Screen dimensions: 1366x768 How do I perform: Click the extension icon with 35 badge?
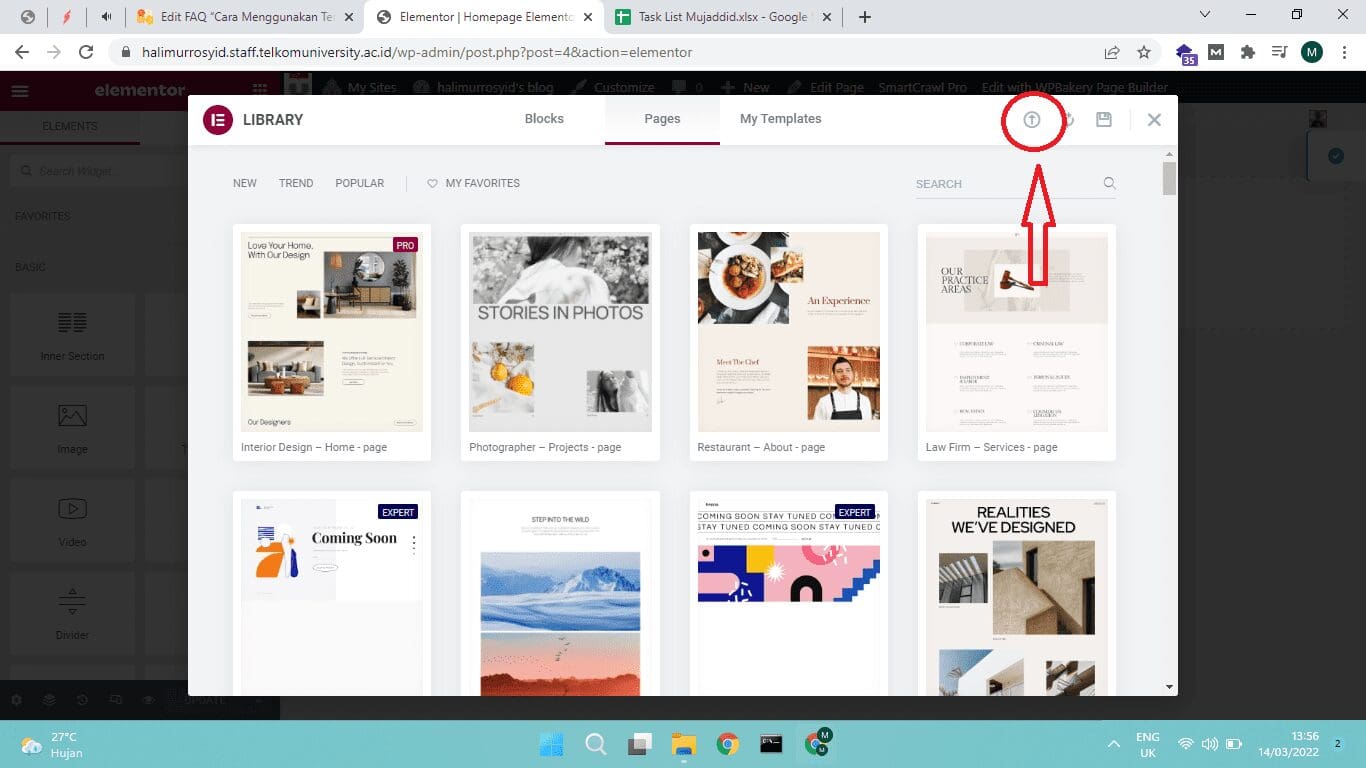pyautogui.click(x=1186, y=54)
